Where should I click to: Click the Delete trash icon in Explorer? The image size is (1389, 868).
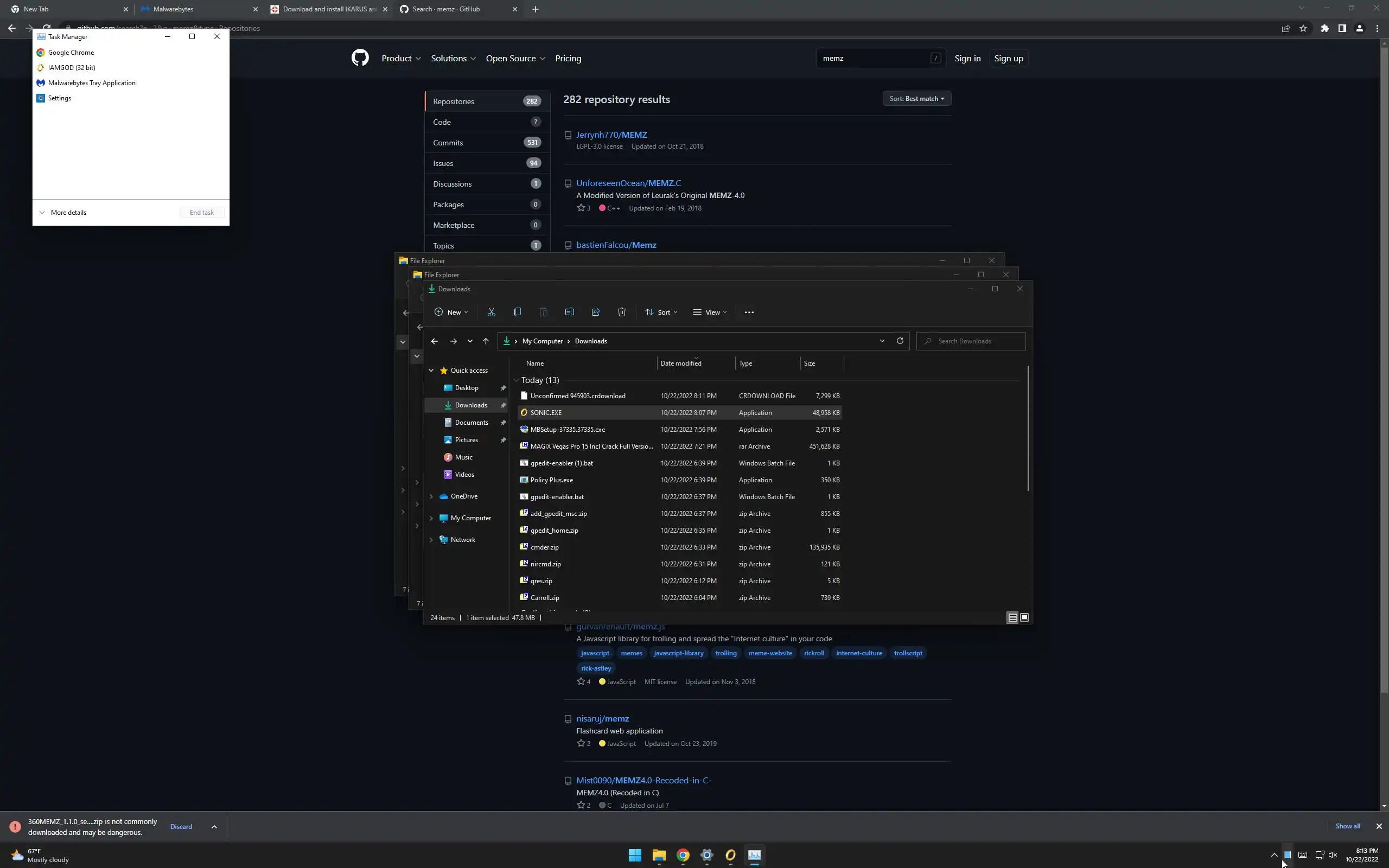coord(621,312)
